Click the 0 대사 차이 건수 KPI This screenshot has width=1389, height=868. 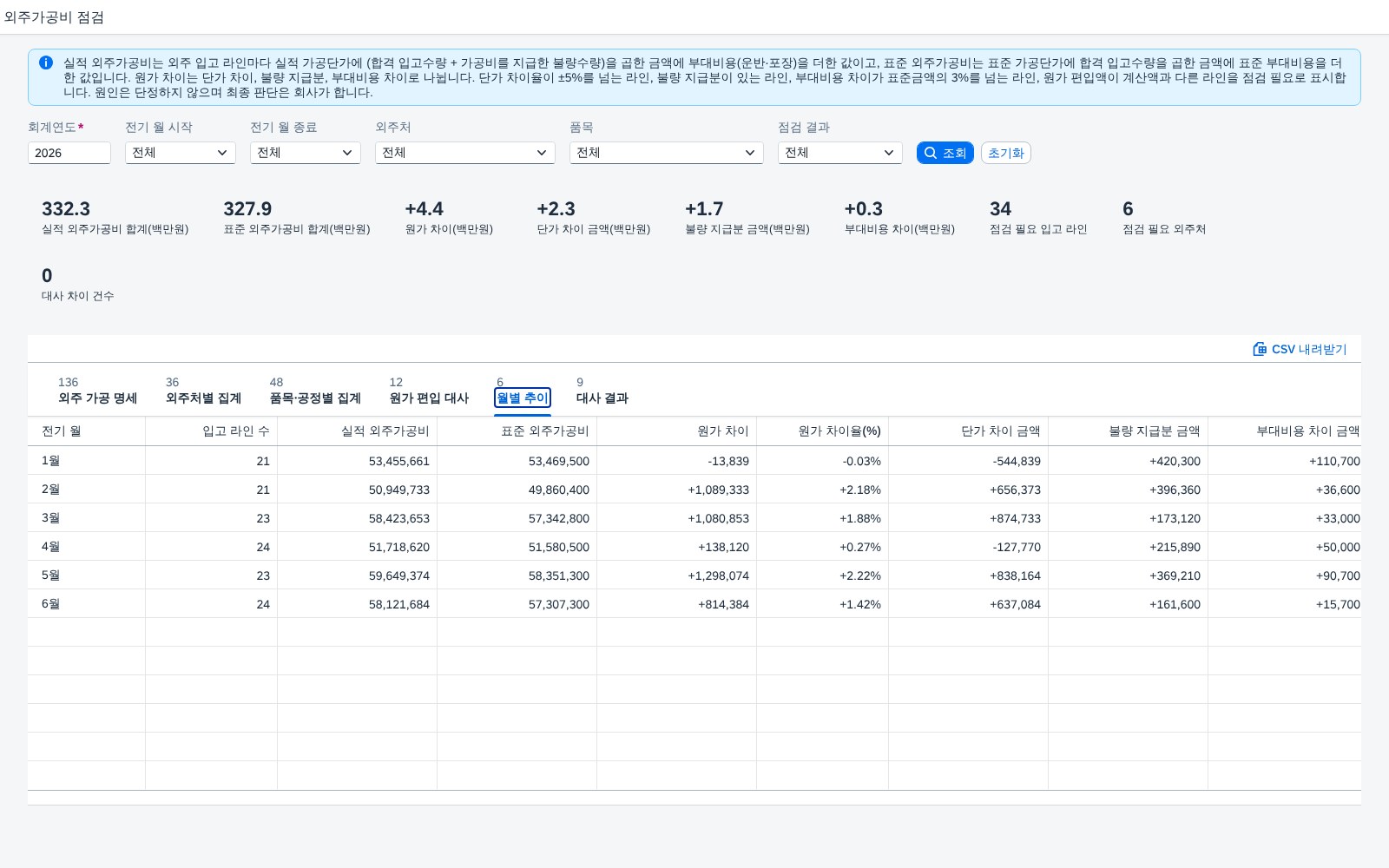[x=77, y=284]
